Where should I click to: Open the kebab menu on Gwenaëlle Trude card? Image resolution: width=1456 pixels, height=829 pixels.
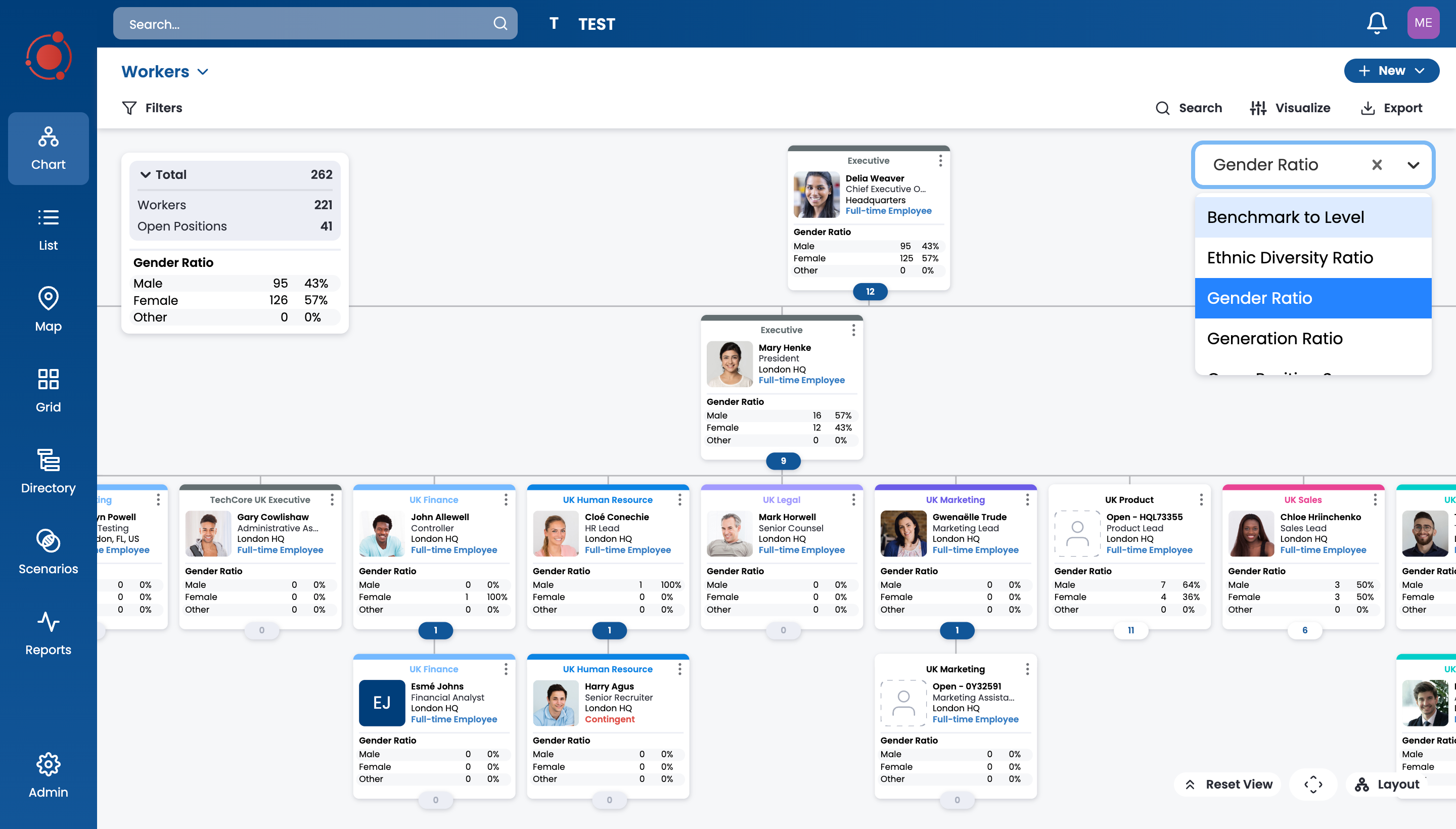pos(1027,499)
